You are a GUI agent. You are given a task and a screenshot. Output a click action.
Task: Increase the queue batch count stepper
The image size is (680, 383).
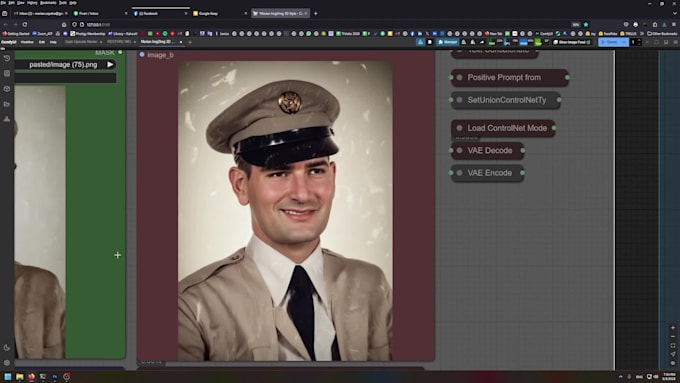coord(639,40)
